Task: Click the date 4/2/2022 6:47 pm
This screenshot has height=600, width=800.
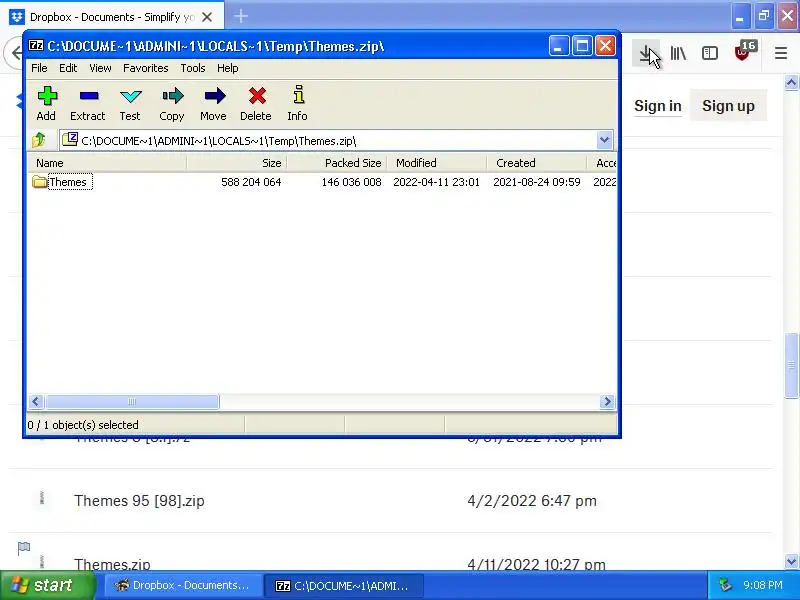Action: 532,501
